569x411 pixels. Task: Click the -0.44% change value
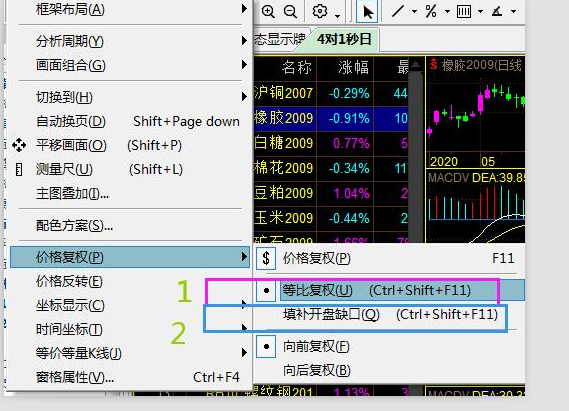[349, 218]
